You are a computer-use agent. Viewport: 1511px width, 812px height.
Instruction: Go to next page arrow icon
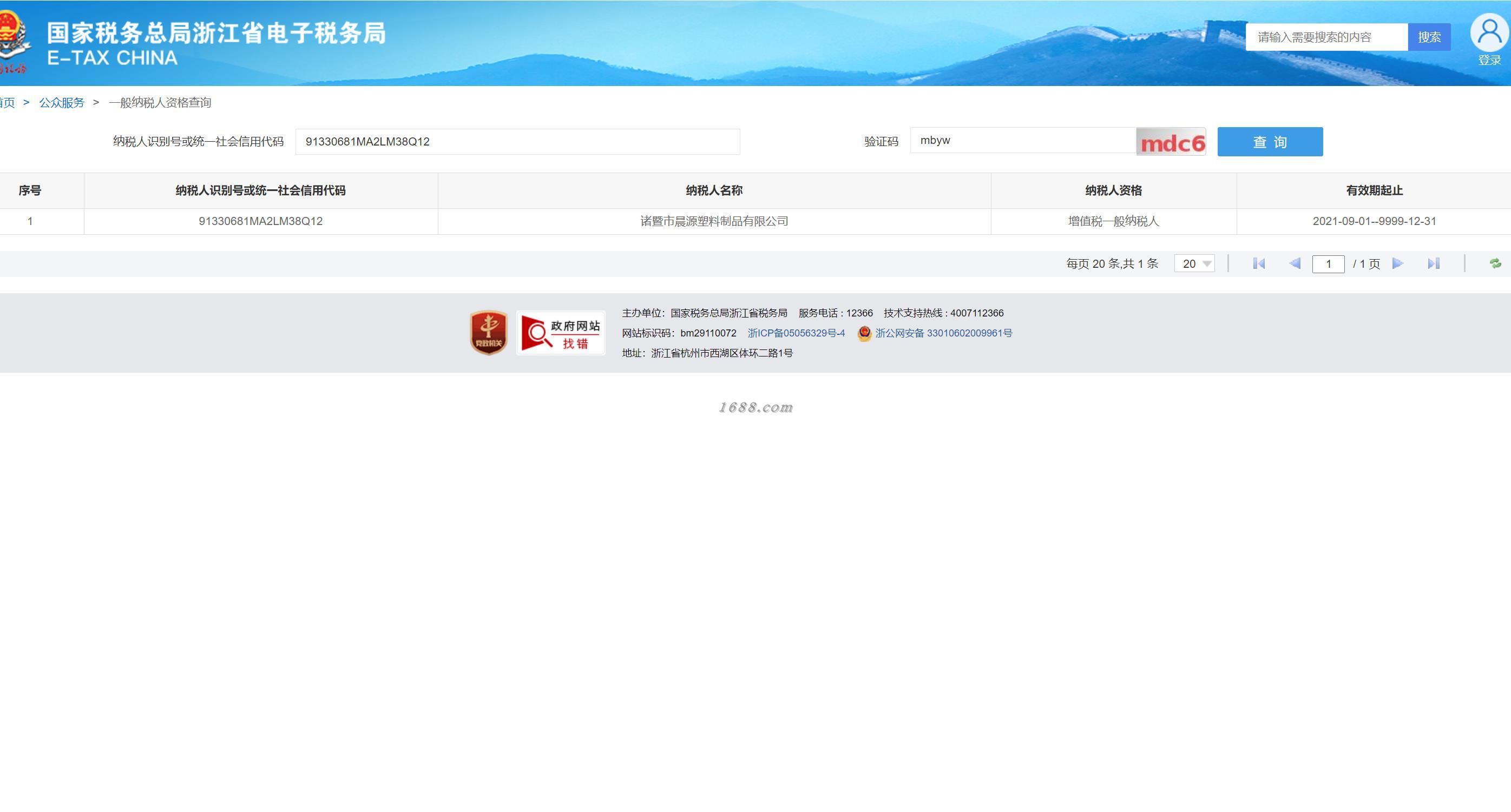[x=1398, y=264]
